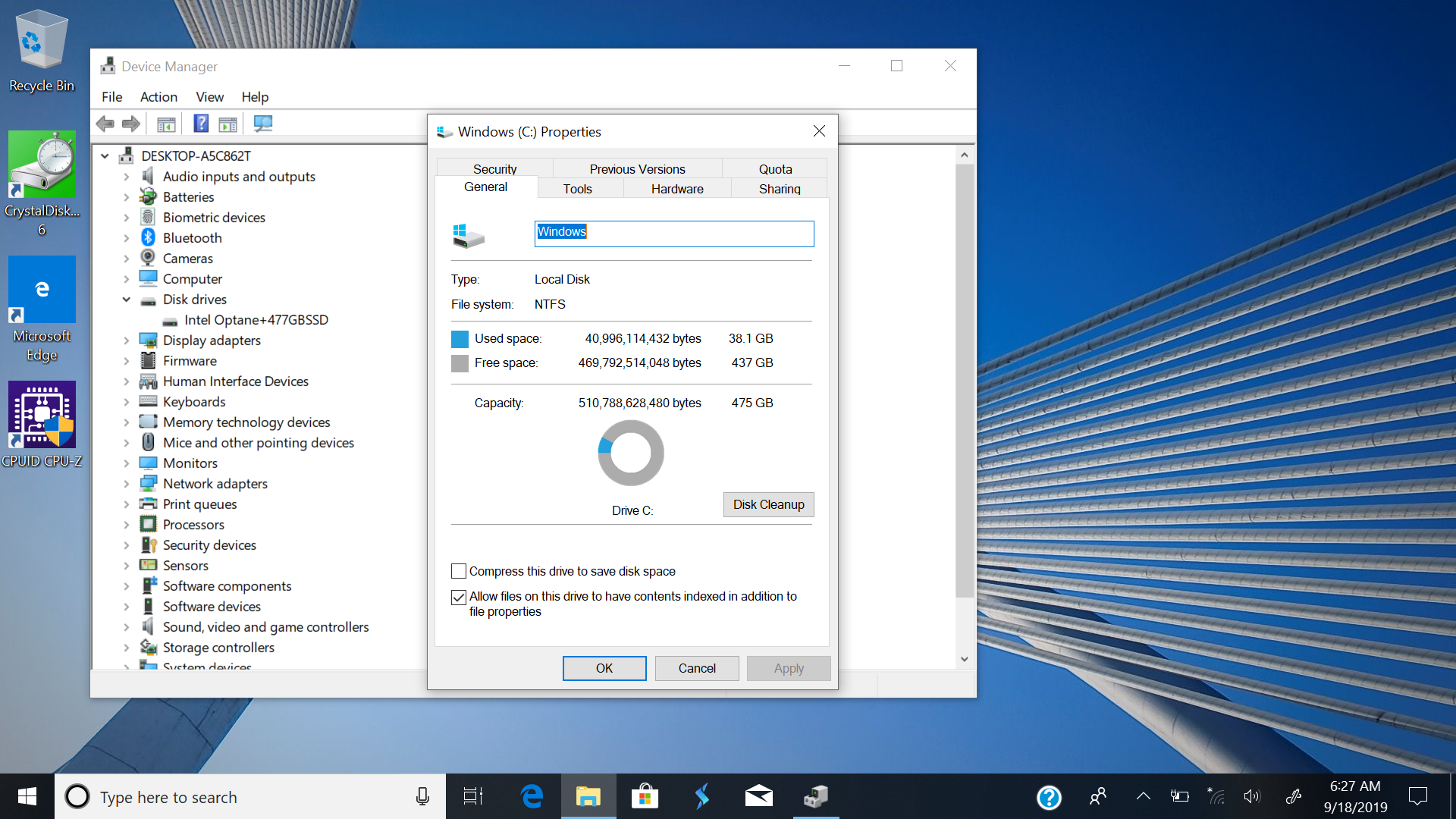
Task: Check Compress this drive to save disk space
Action: pyautogui.click(x=459, y=571)
